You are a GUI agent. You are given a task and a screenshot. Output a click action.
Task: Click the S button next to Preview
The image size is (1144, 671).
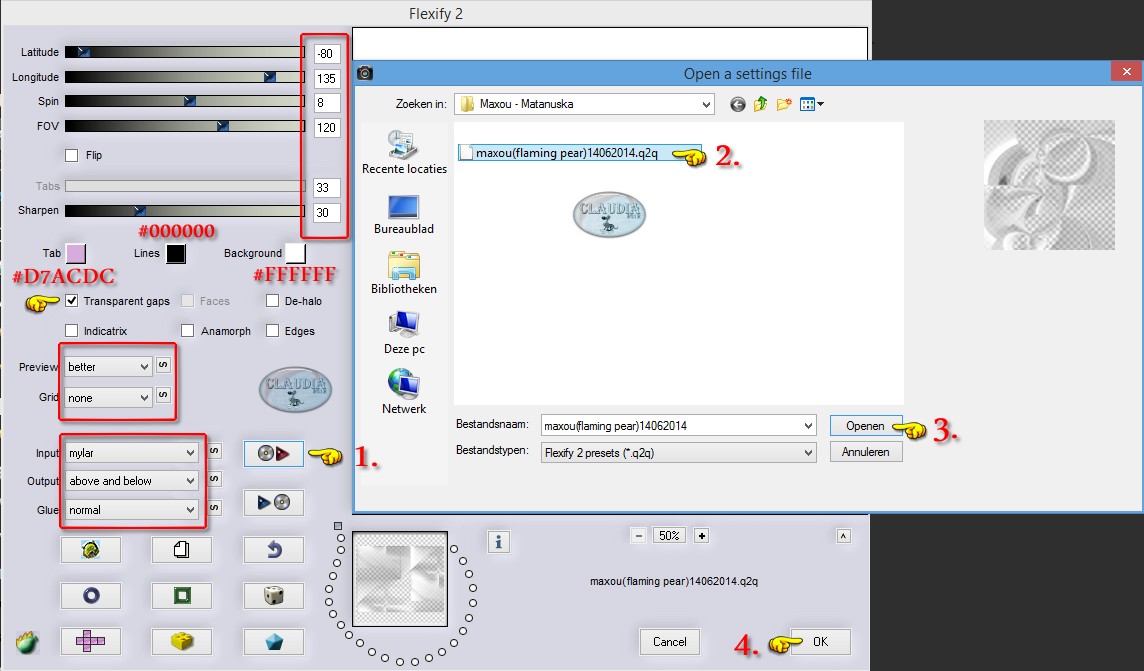point(163,365)
